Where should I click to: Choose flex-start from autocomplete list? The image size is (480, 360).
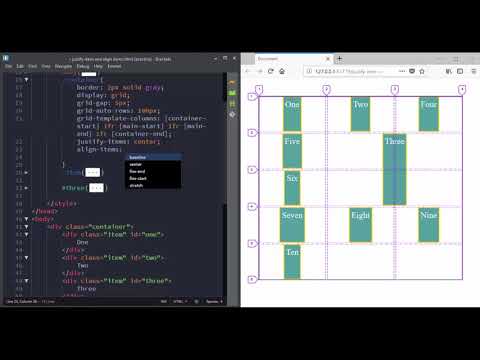(153, 178)
